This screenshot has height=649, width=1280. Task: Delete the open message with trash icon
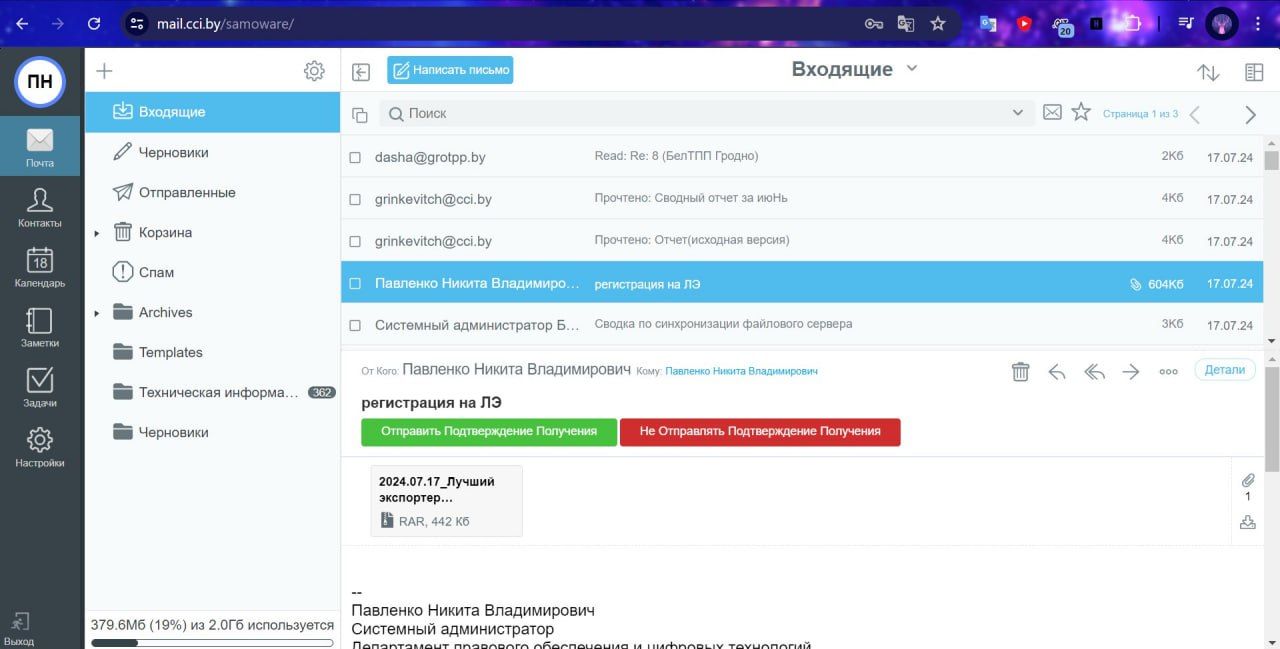1020,372
